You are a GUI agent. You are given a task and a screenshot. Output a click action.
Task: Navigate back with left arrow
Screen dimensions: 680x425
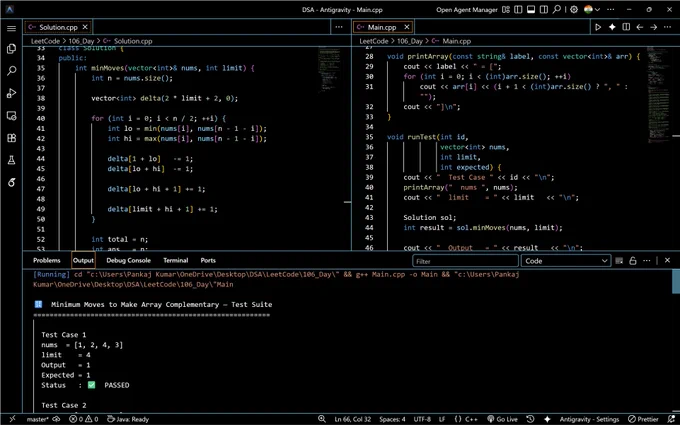click(640, 27)
